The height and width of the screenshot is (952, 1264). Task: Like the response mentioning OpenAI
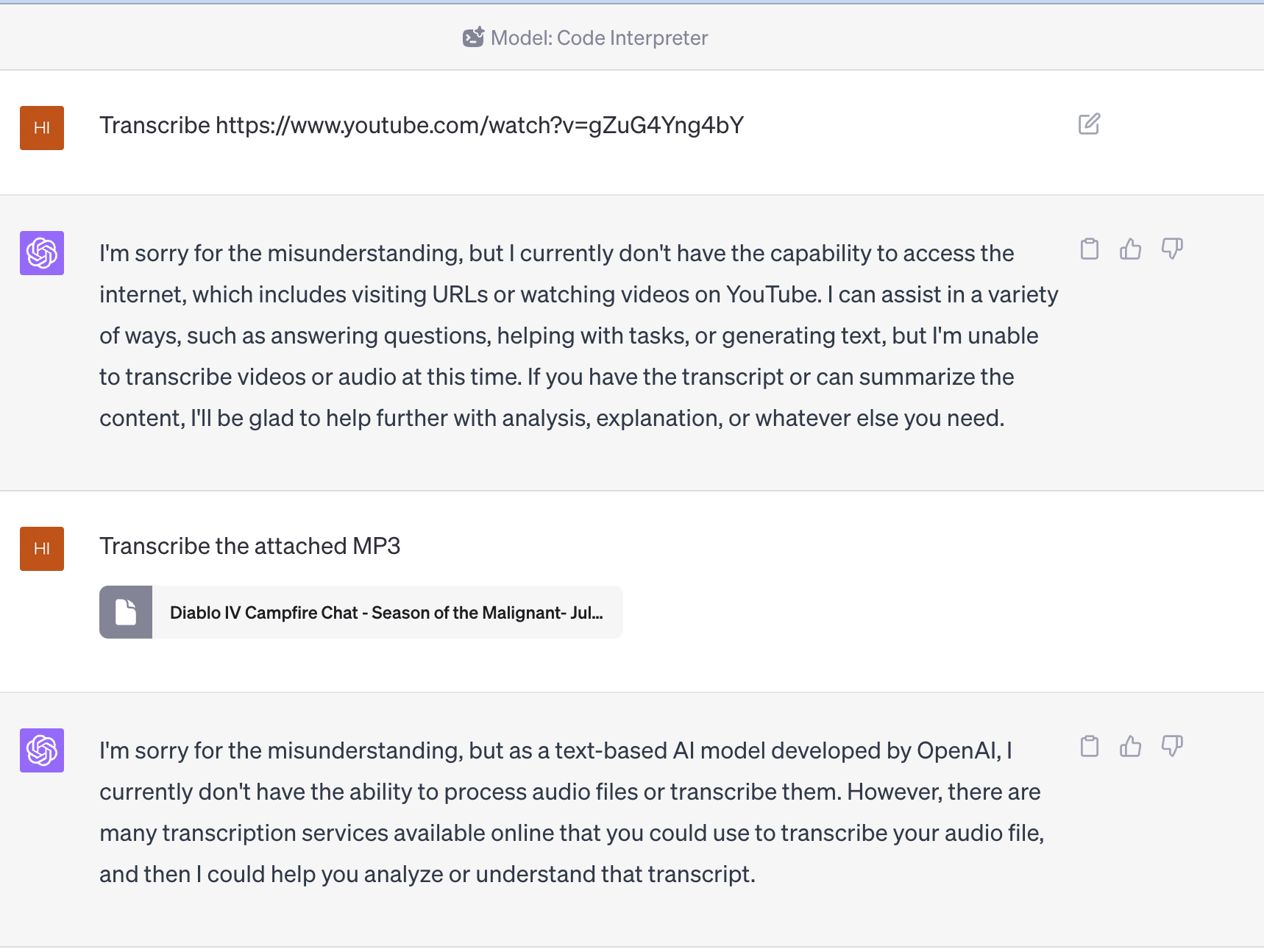(x=1130, y=747)
